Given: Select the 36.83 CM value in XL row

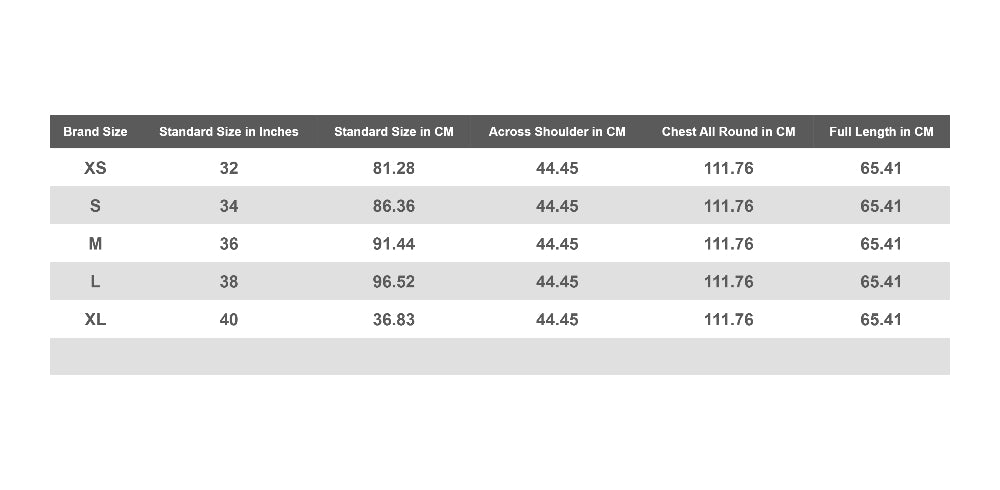Looking at the screenshot, I should 393,319.
